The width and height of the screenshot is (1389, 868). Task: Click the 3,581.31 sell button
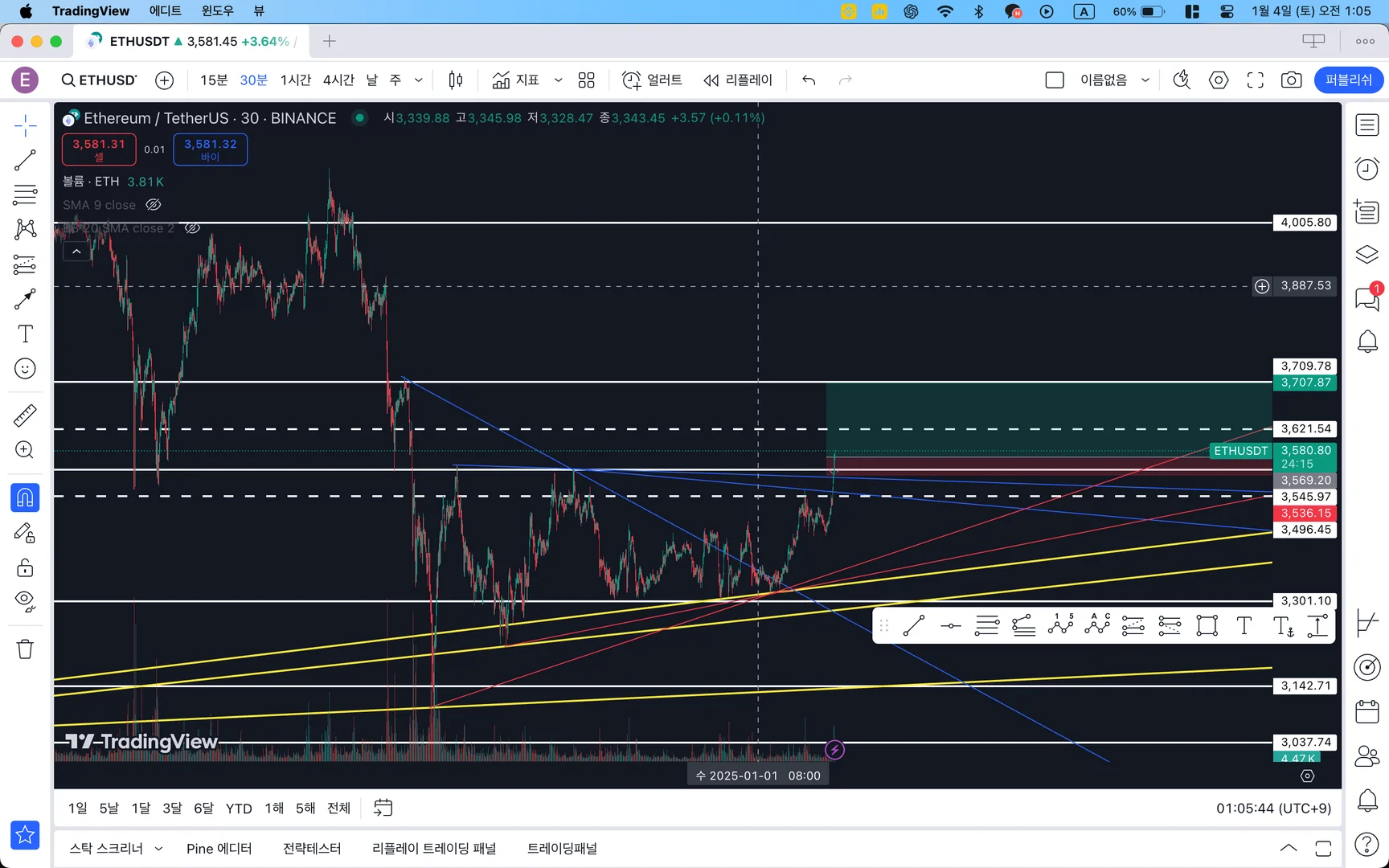click(x=99, y=149)
